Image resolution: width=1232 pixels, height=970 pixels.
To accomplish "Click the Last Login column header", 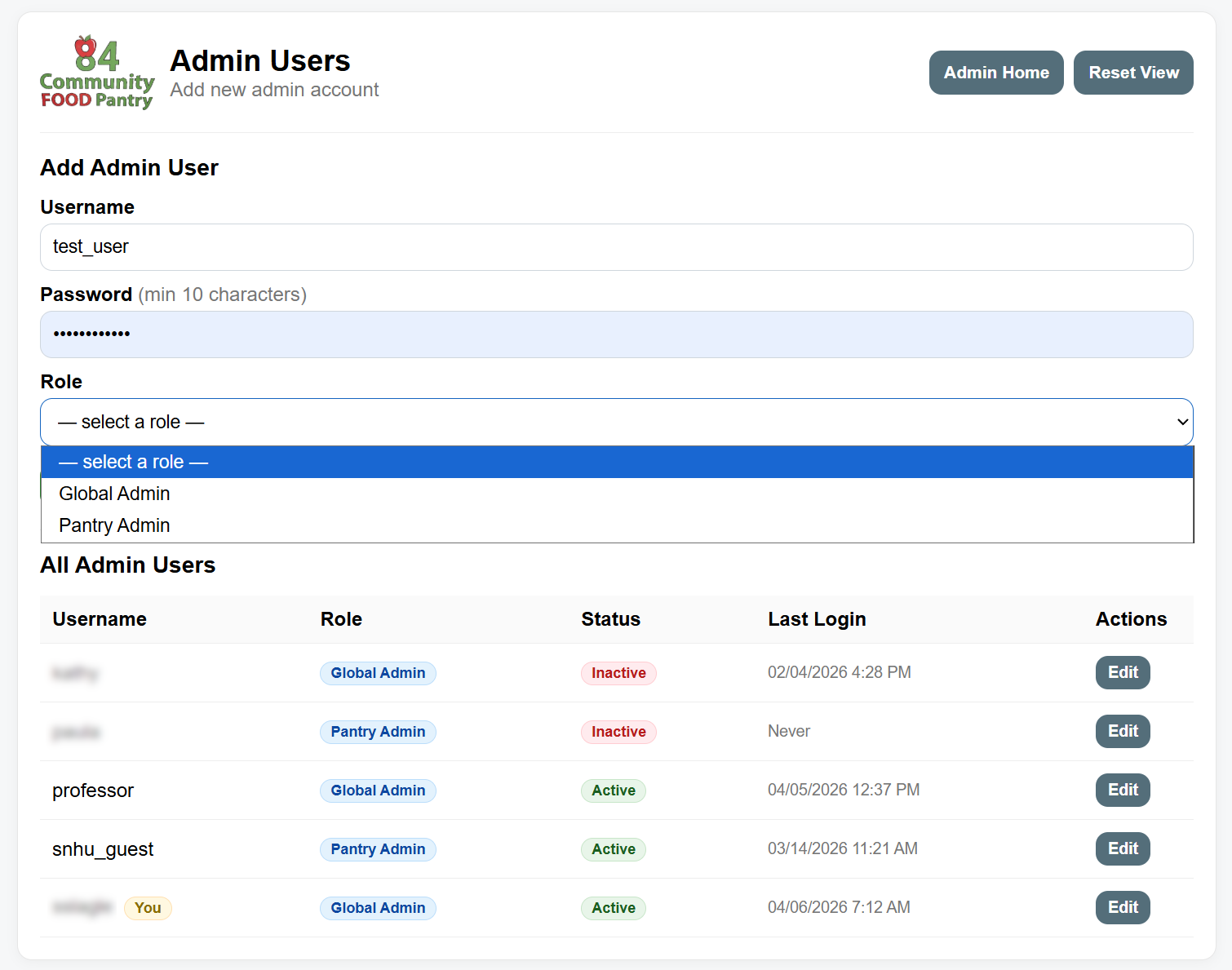I will 817,619.
